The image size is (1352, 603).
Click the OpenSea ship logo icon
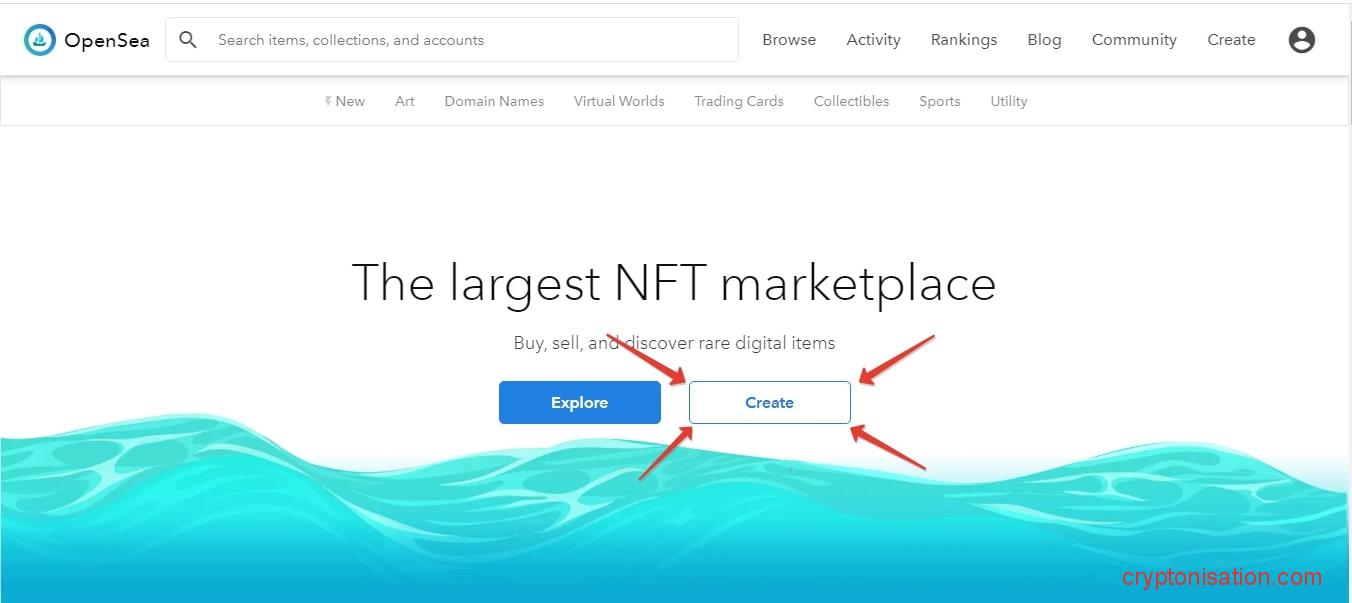[40, 40]
